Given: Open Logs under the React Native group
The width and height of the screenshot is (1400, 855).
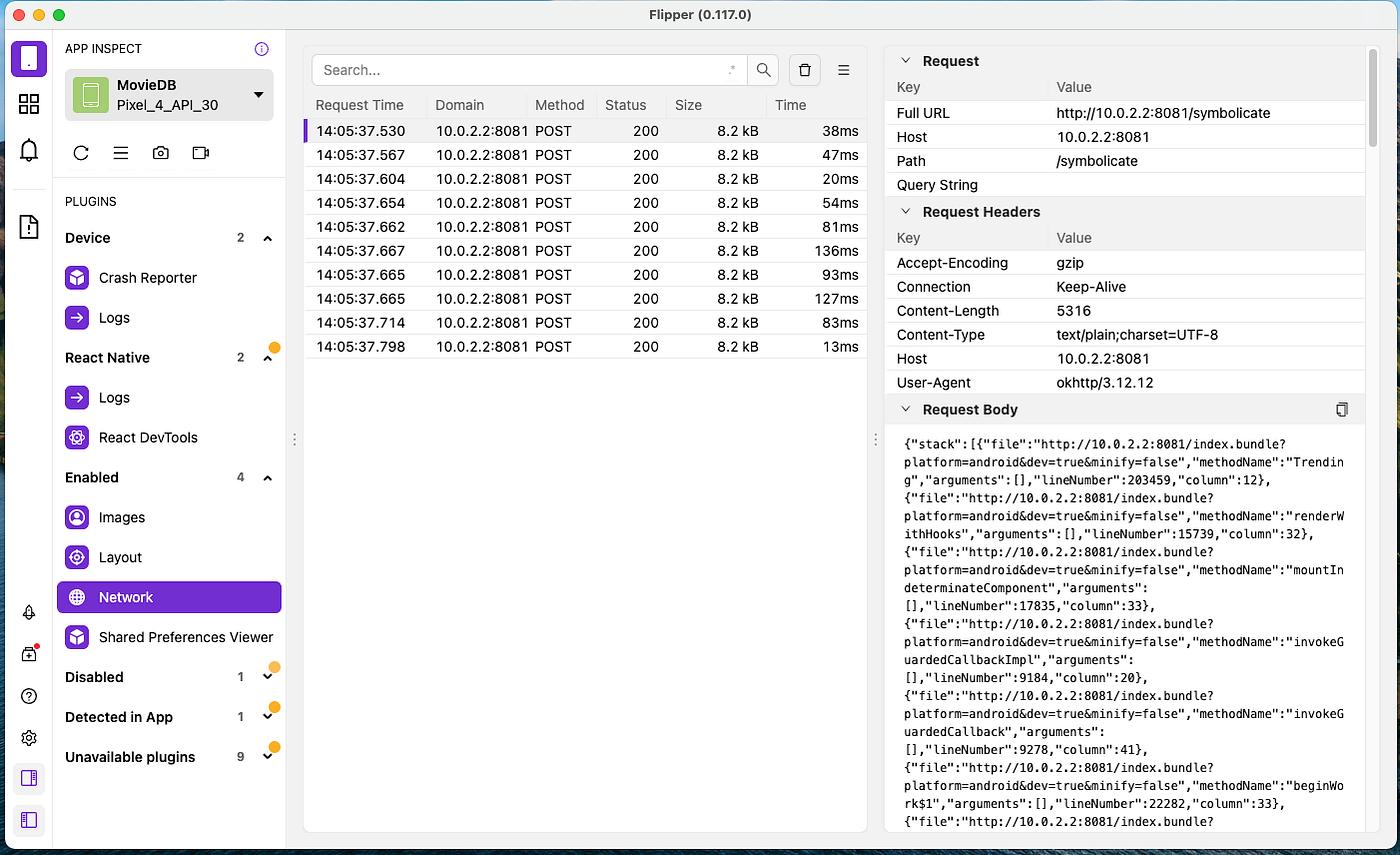Looking at the screenshot, I should click(x=169, y=398).
